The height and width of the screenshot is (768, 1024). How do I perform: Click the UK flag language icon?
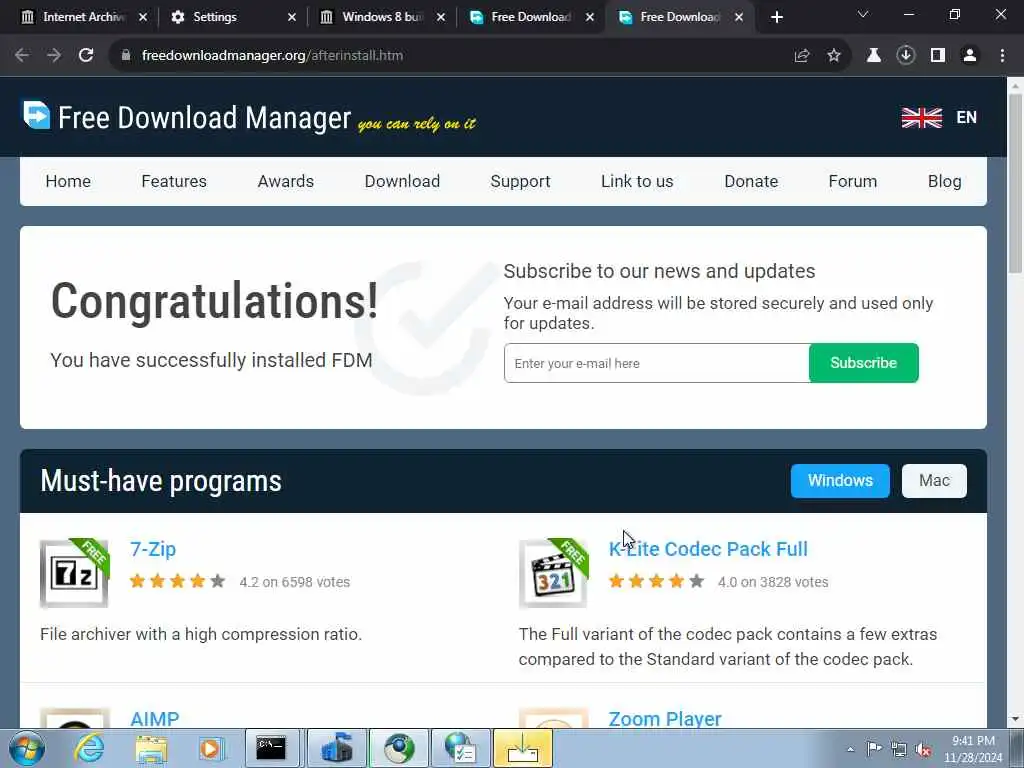click(x=921, y=118)
